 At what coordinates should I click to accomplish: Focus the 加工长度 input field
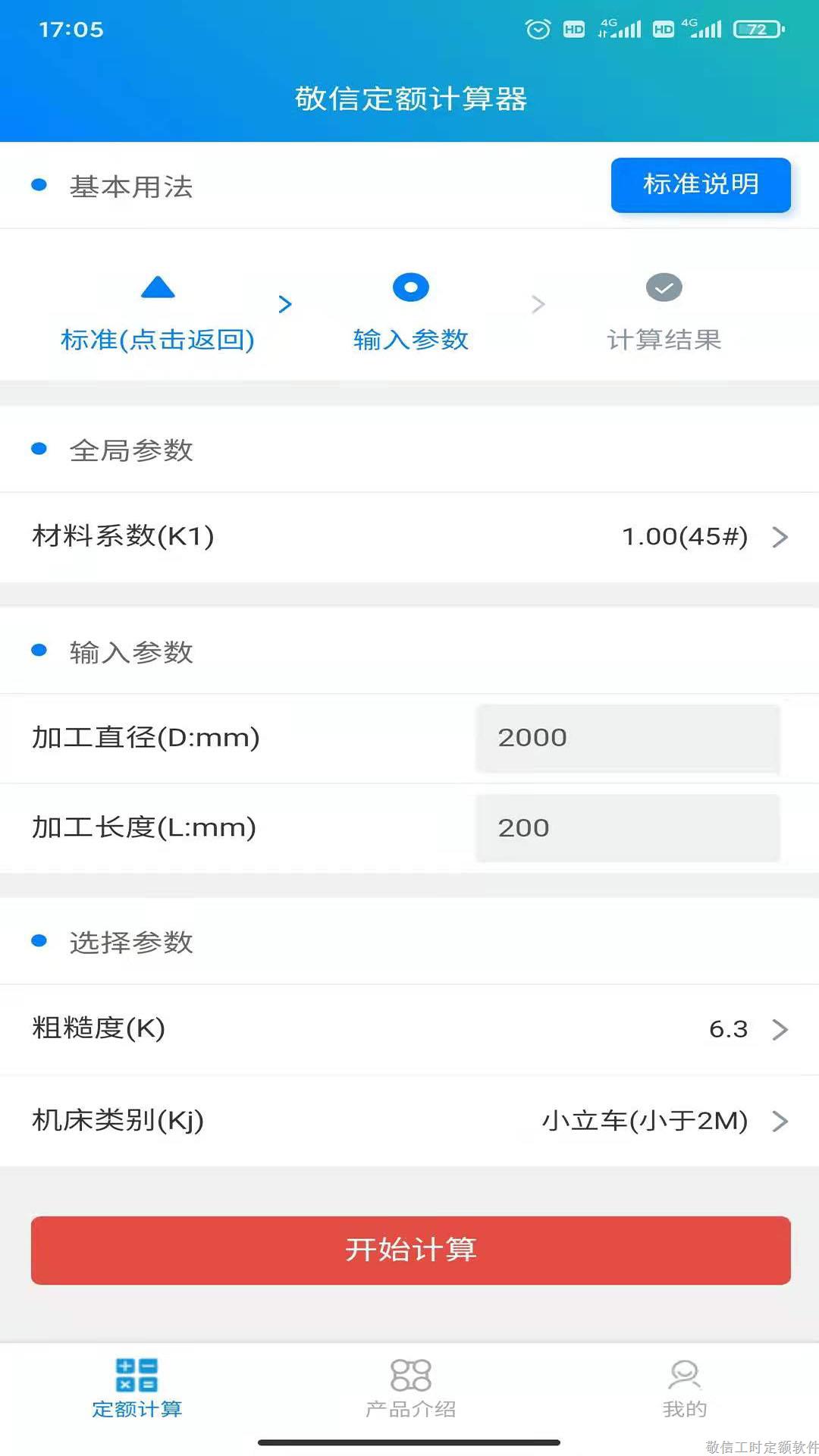[x=628, y=827]
